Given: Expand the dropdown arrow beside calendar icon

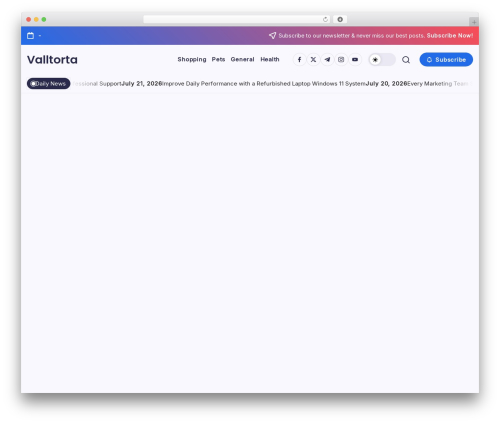Looking at the screenshot, I should (40, 36).
